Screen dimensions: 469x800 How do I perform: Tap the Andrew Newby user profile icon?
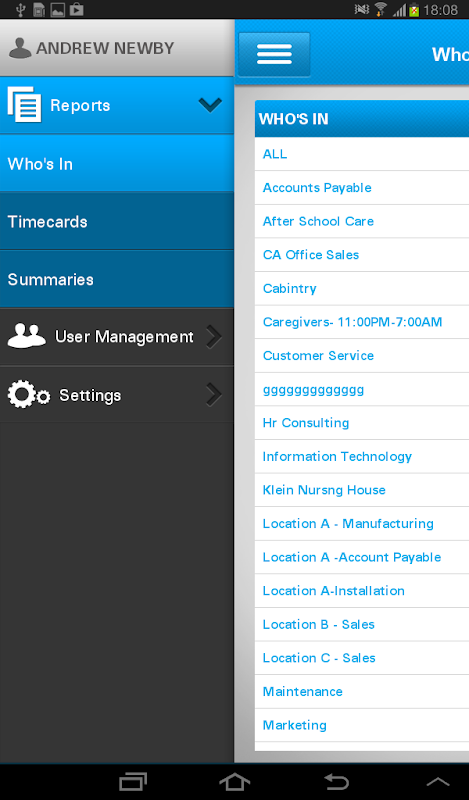coord(20,48)
